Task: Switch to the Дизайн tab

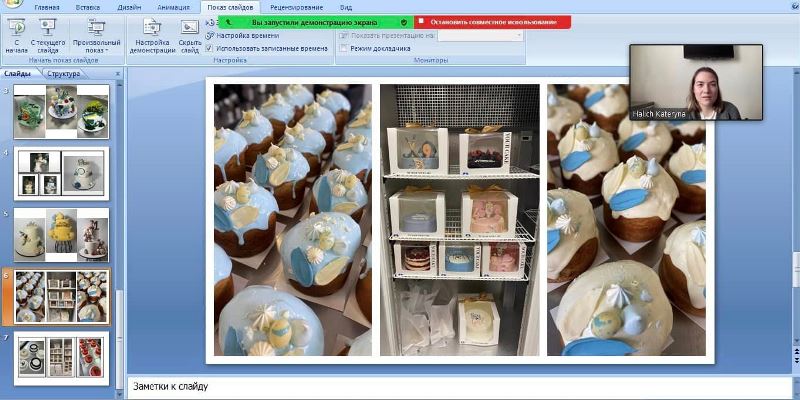Action: (128, 8)
